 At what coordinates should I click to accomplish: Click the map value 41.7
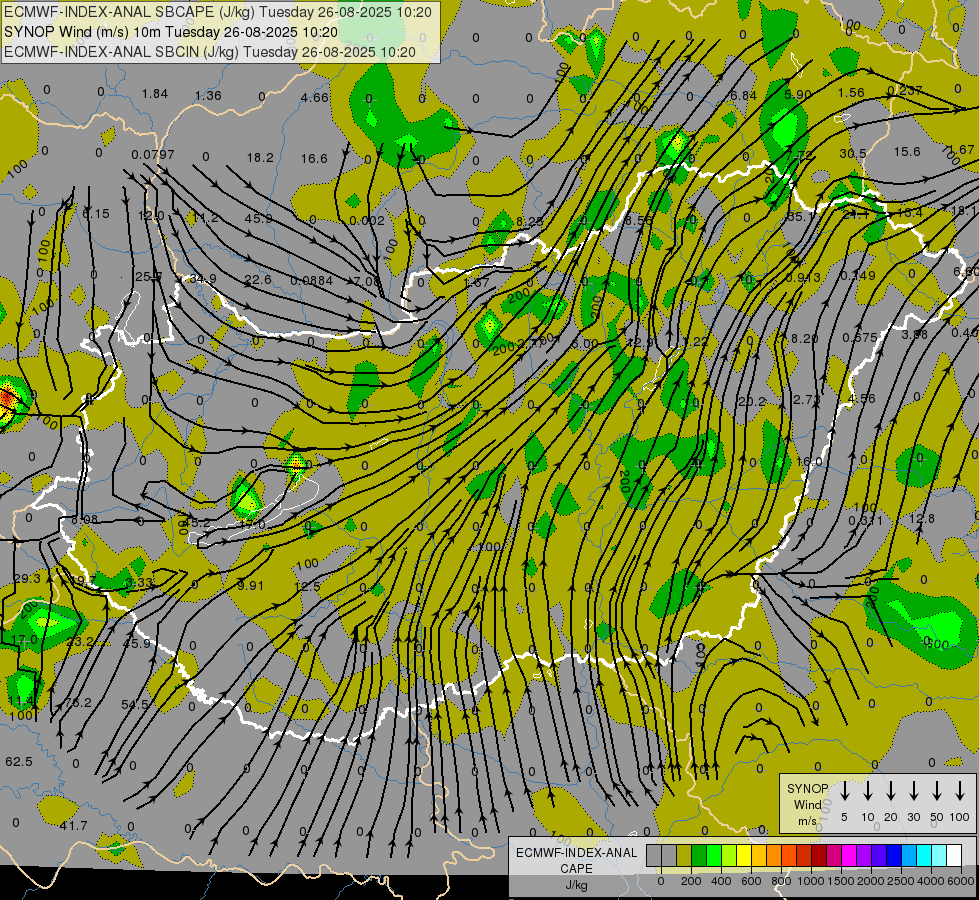pyautogui.click(x=74, y=826)
